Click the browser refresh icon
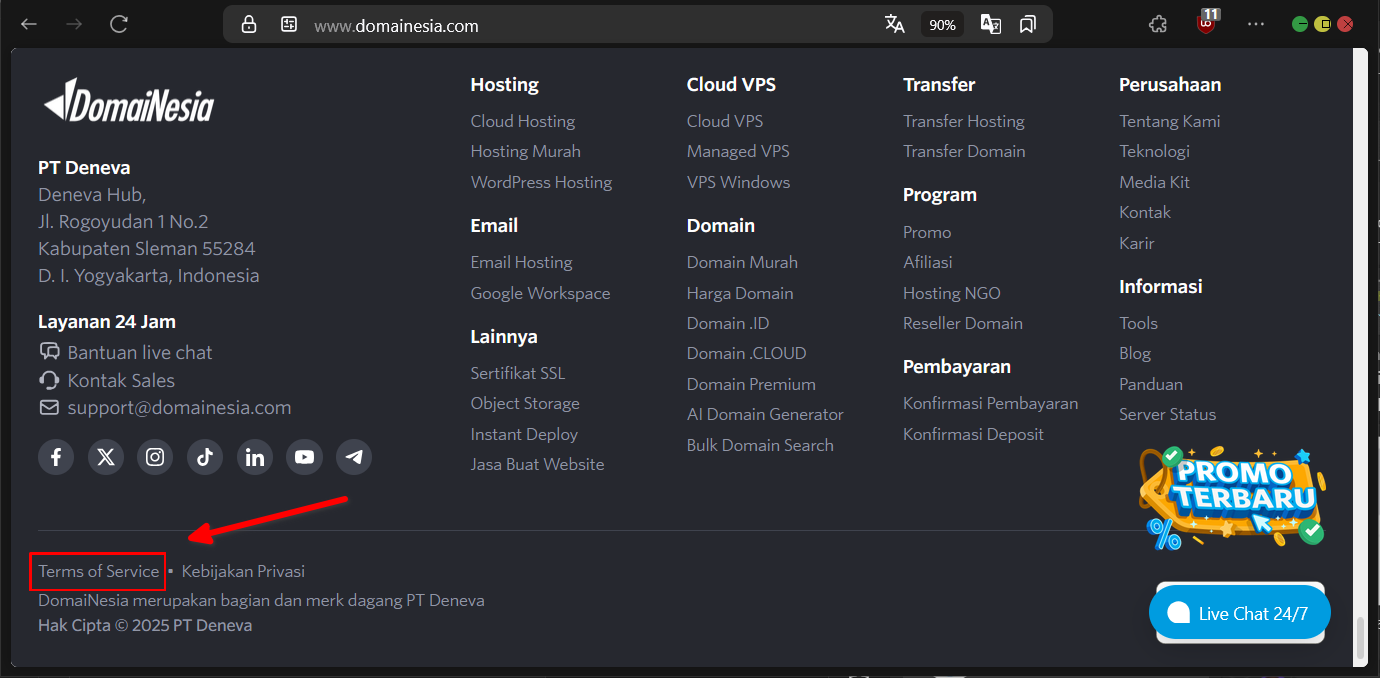This screenshot has width=1380, height=678. (x=119, y=25)
